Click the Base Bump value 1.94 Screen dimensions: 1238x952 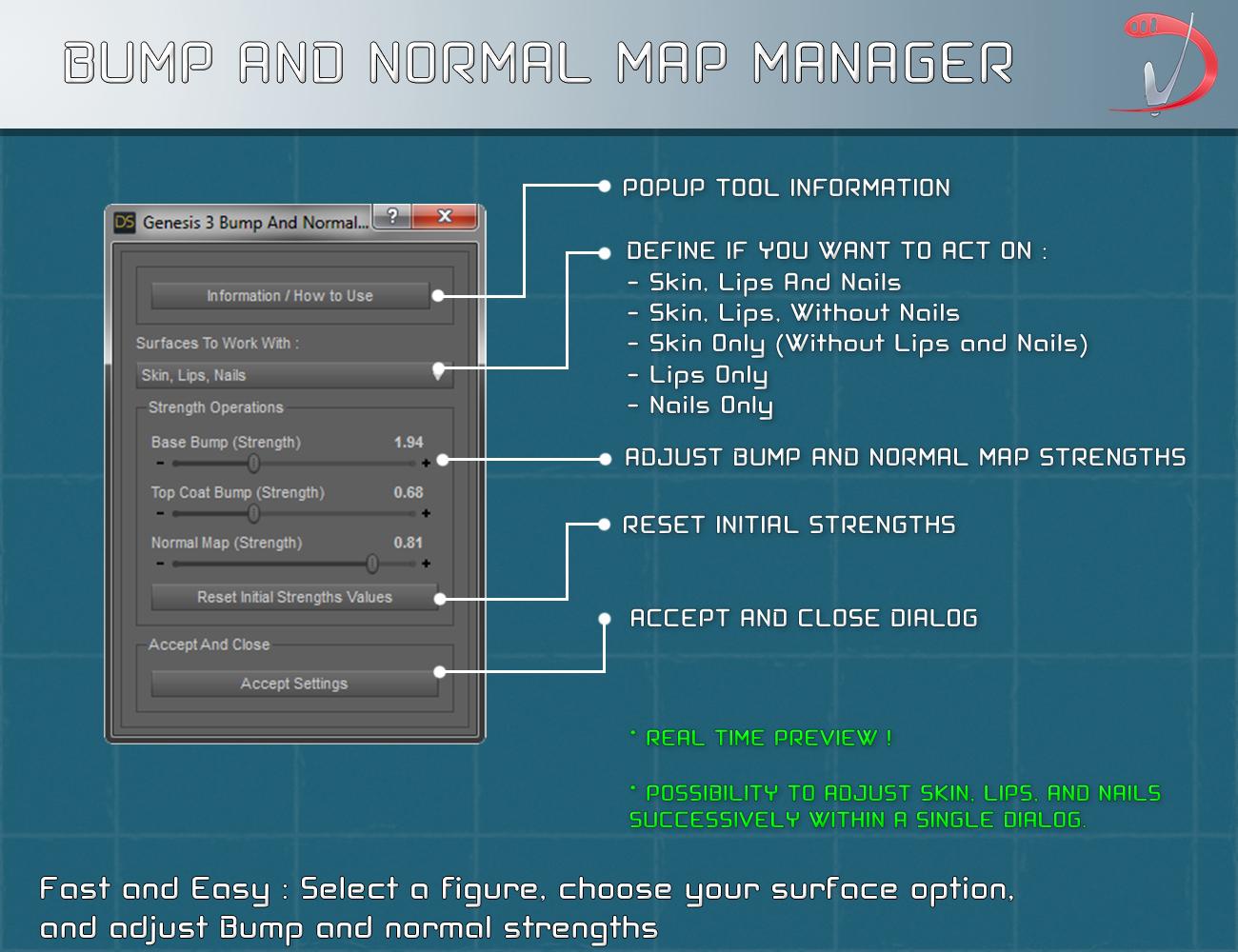pos(409,443)
